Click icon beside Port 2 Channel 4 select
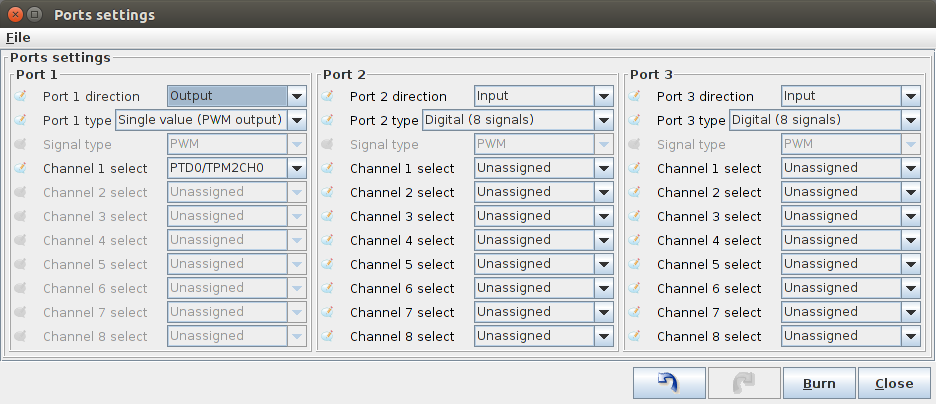The height and width of the screenshot is (404, 936). pyautogui.click(x=328, y=241)
